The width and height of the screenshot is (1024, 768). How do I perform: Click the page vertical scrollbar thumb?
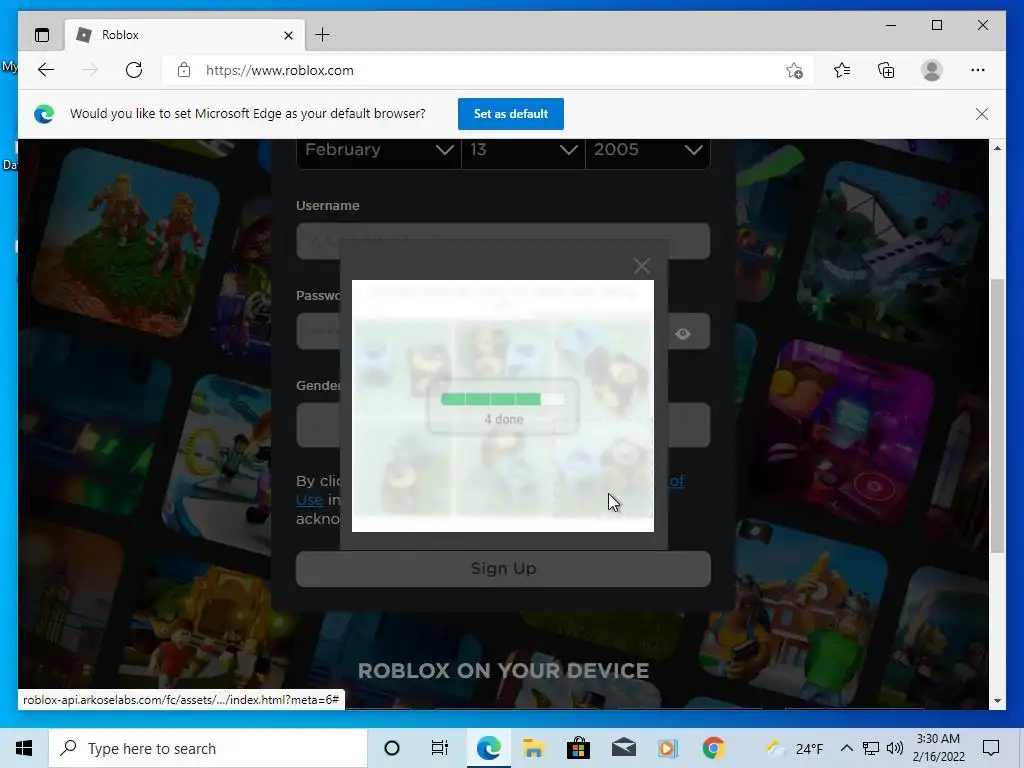(x=997, y=417)
